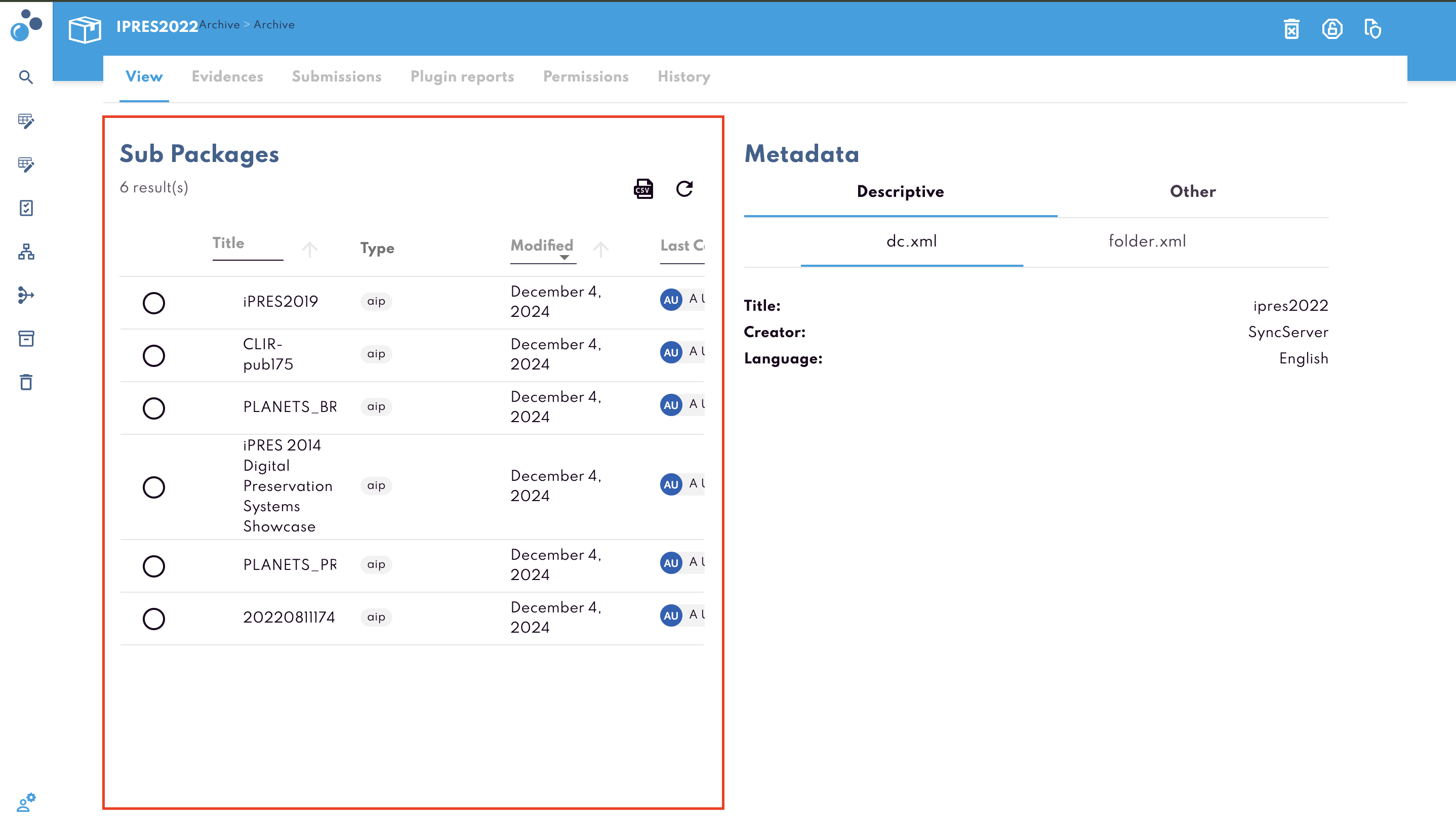Viewport: 1456px width, 824px height.
Task: Open the archive box sidebar icon
Action: coord(26,339)
